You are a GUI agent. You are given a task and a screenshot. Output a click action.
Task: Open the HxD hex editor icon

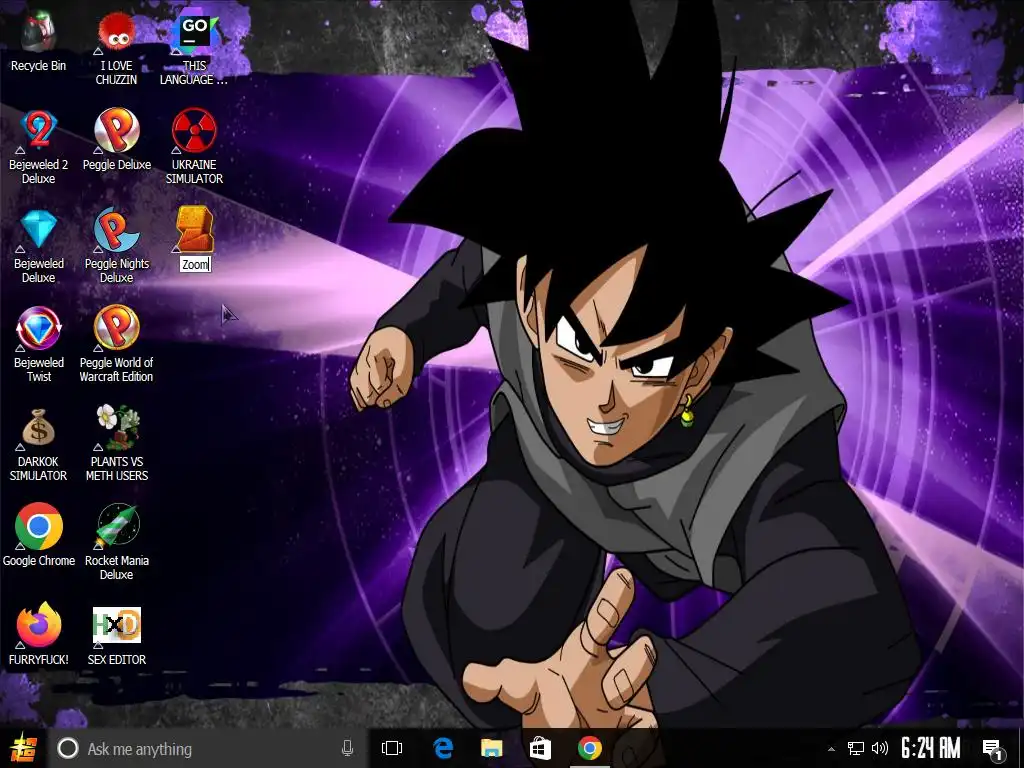116,626
